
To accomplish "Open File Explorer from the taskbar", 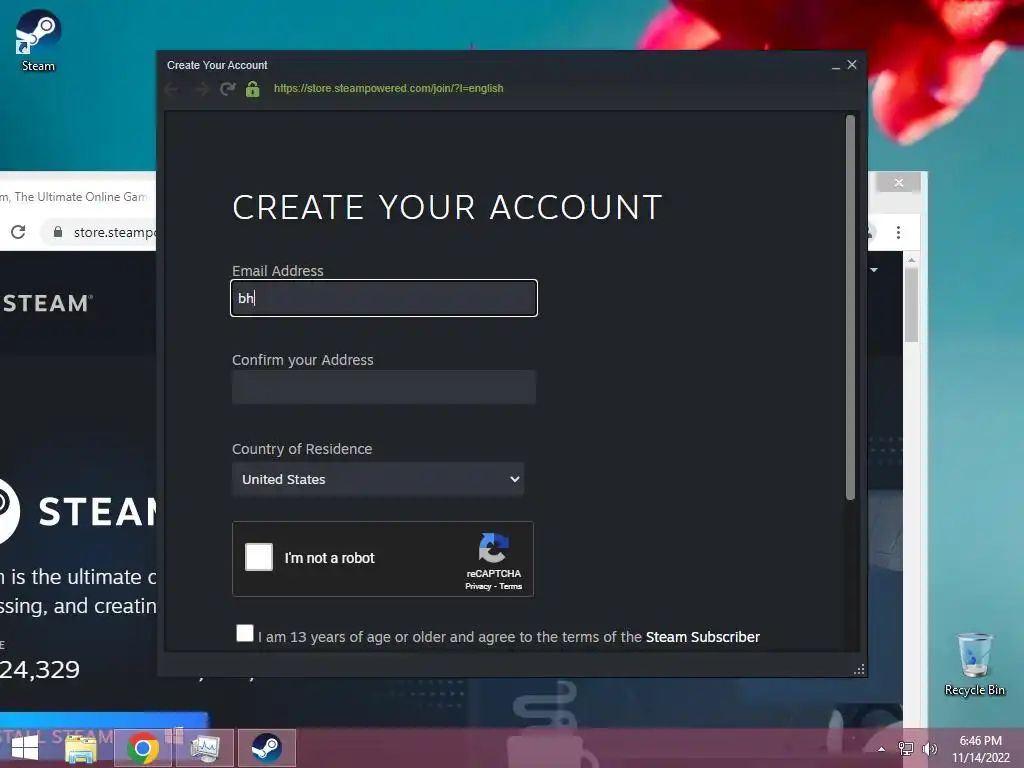I will [81, 748].
